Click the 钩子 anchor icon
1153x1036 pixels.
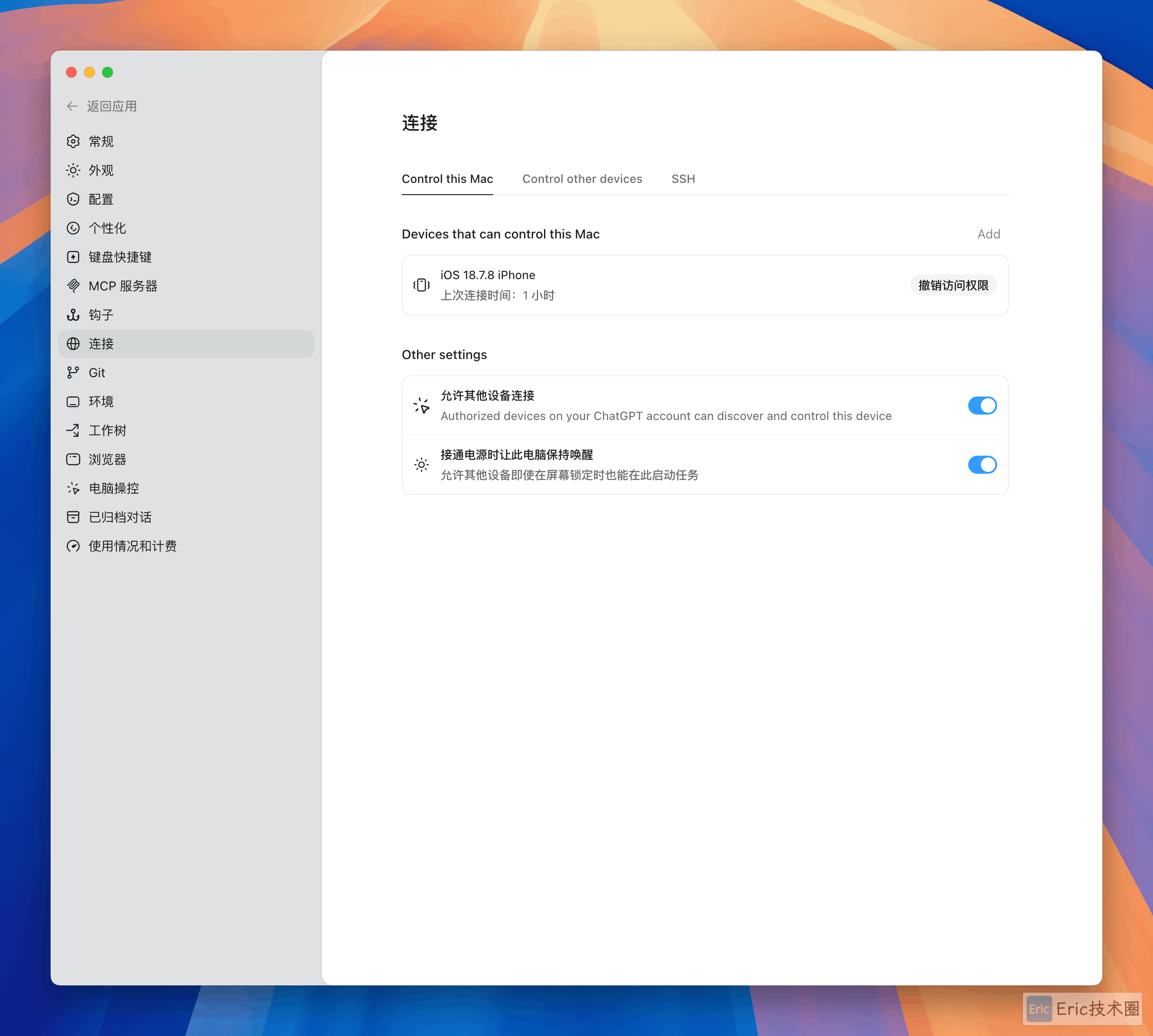[73, 315]
